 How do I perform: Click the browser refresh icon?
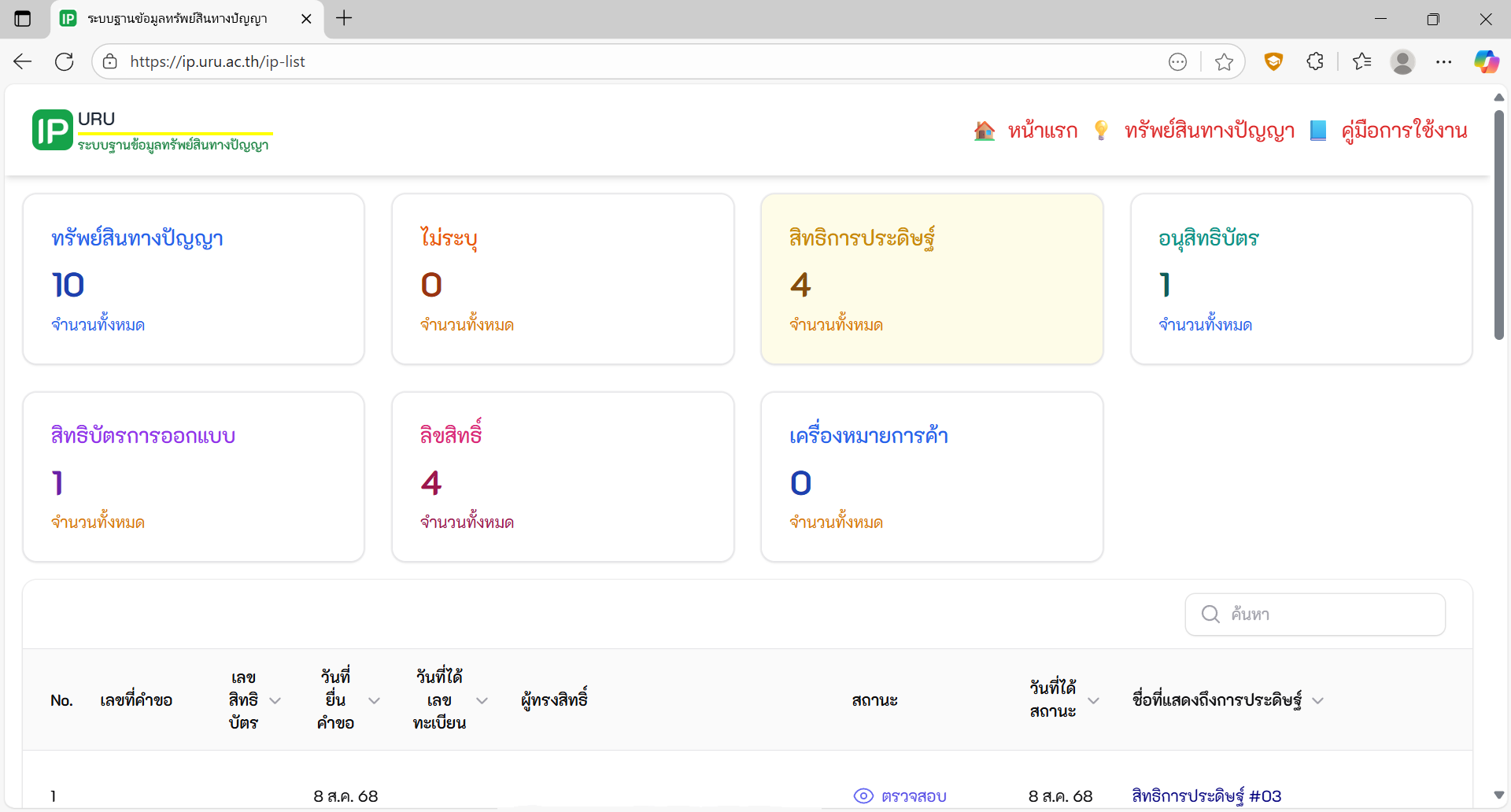point(65,61)
